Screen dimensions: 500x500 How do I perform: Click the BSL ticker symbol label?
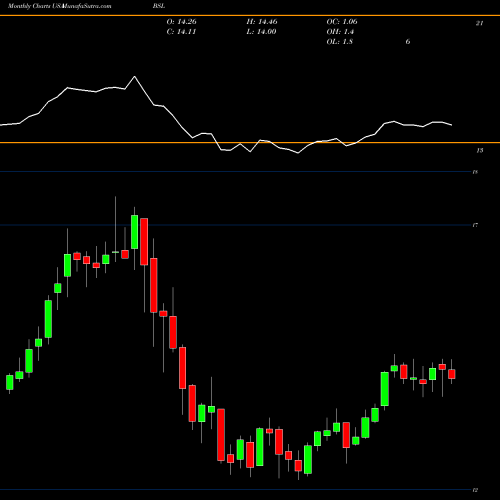(159, 6)
